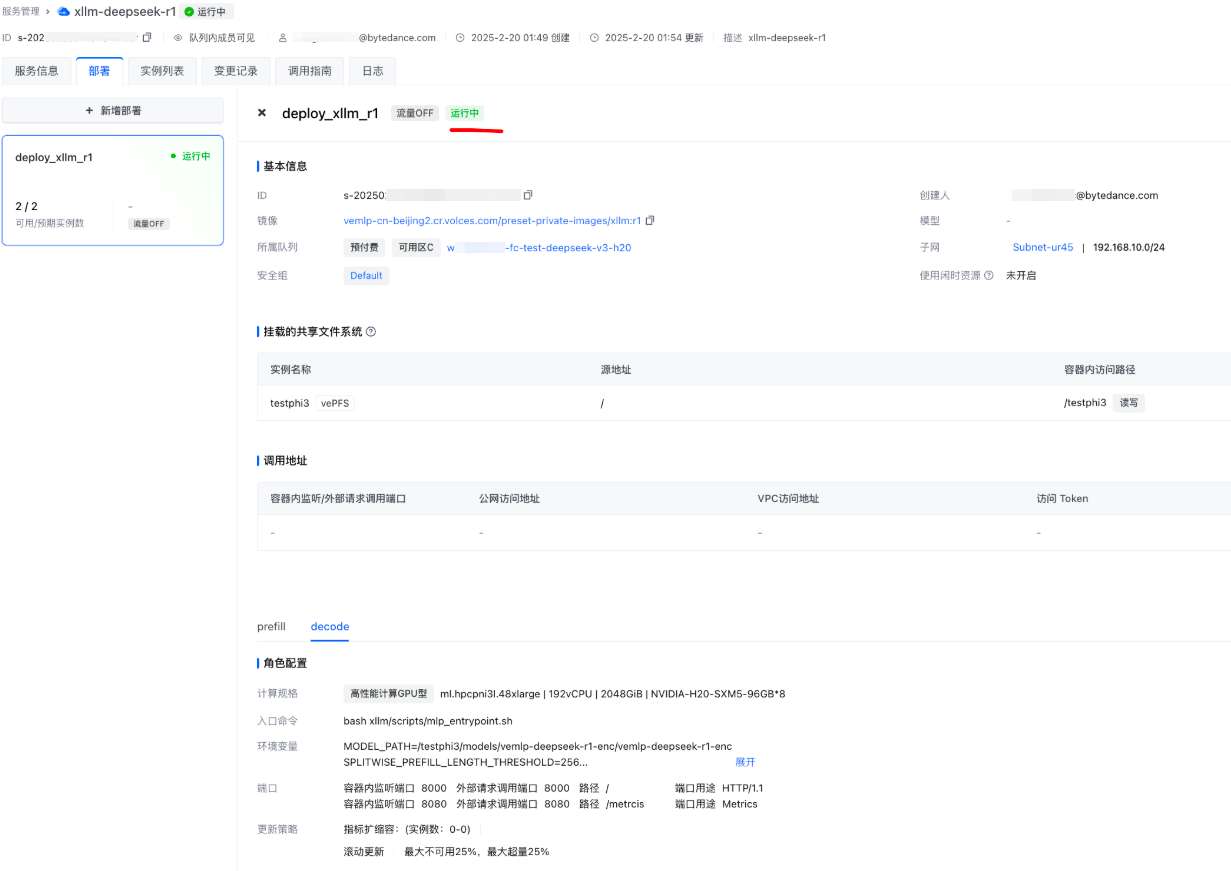Click the Metrics port usage value
This screenshot has height=871, width=1231.
pos(740,804)
